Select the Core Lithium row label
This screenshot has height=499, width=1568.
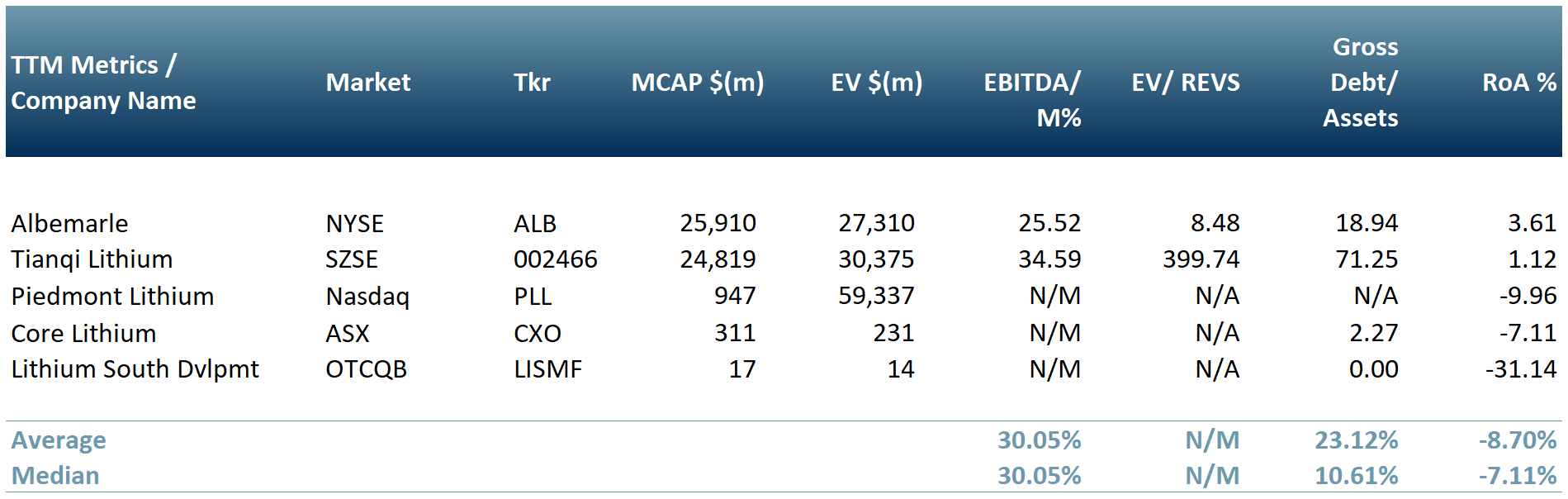(x=83, y=333)
